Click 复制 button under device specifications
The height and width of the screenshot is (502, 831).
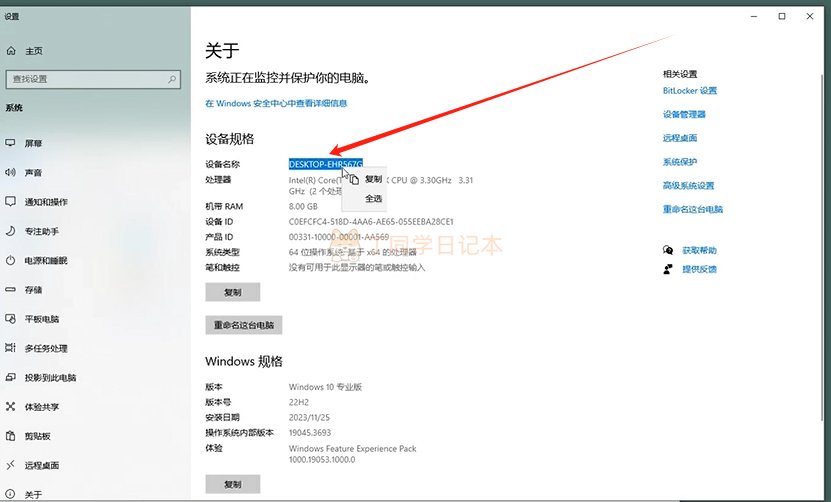click(x=233, y=292)
